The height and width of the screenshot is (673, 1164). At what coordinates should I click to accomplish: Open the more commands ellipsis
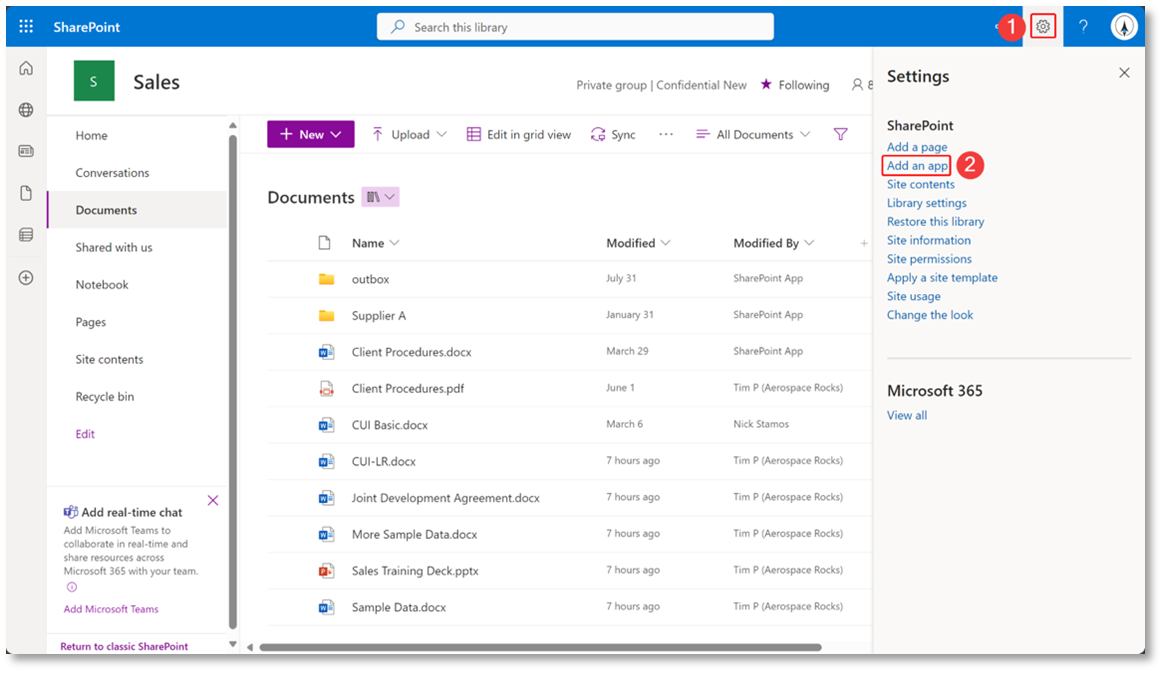(666, 134)
